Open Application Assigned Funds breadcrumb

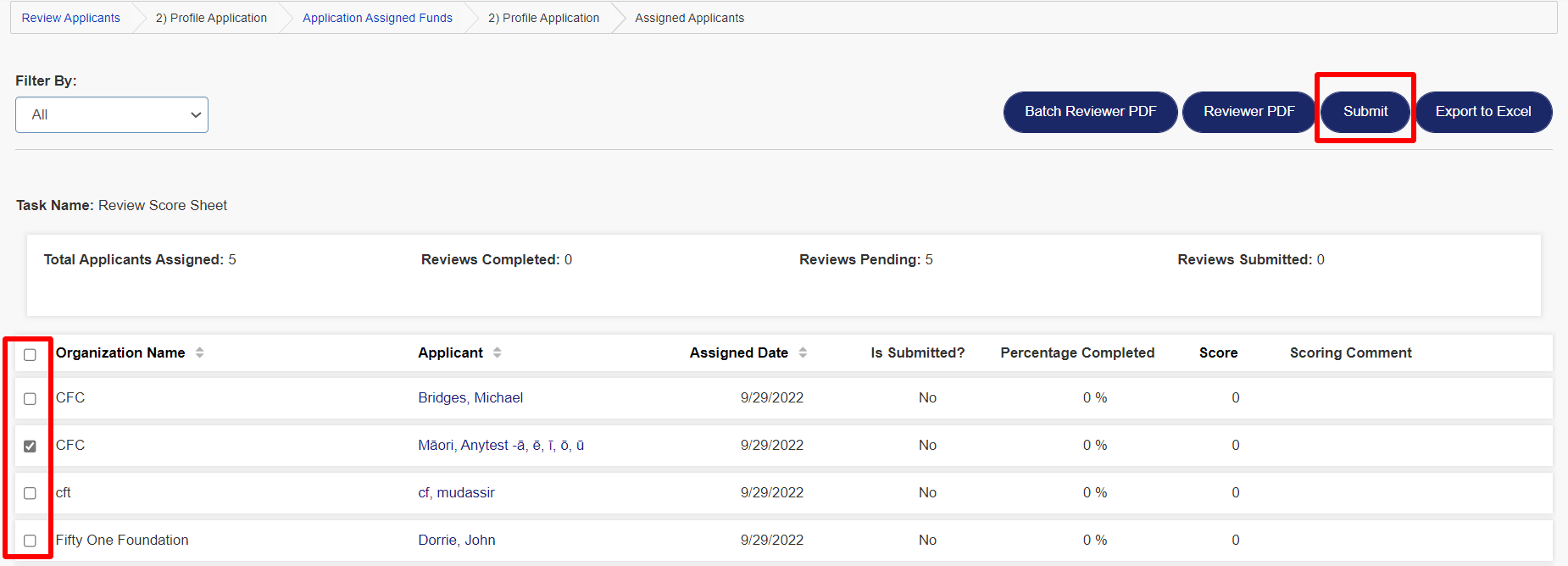click(377, 18)
